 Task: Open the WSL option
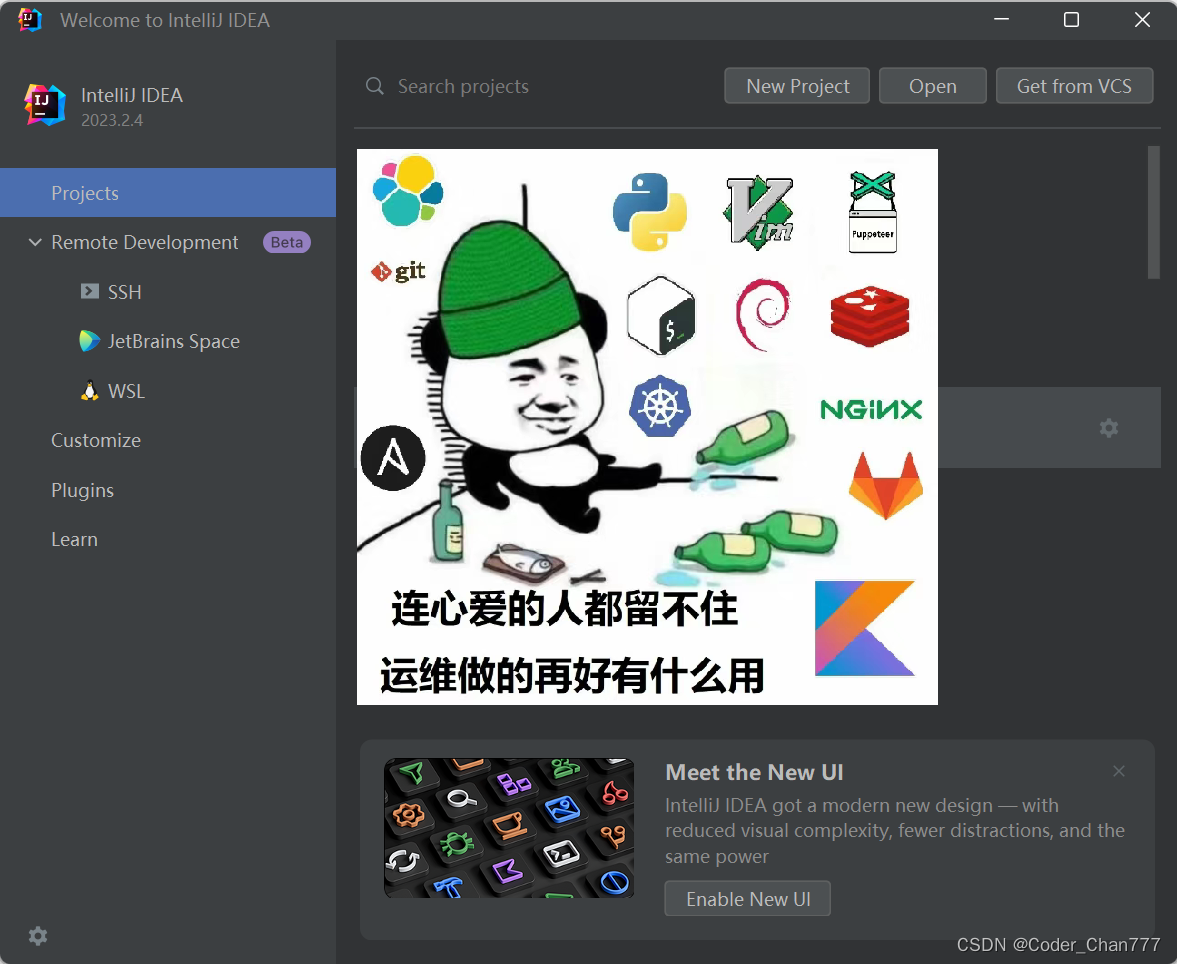126,391
